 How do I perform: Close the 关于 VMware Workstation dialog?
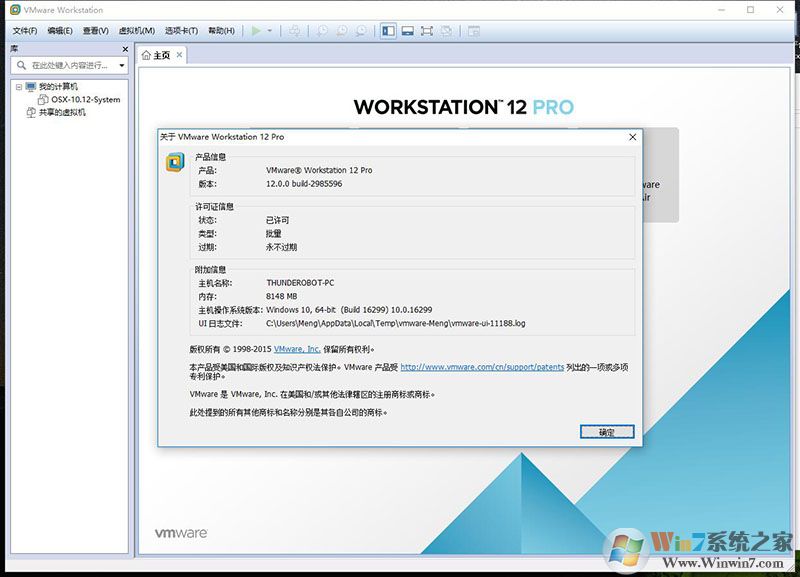click(x=632, y=137)
